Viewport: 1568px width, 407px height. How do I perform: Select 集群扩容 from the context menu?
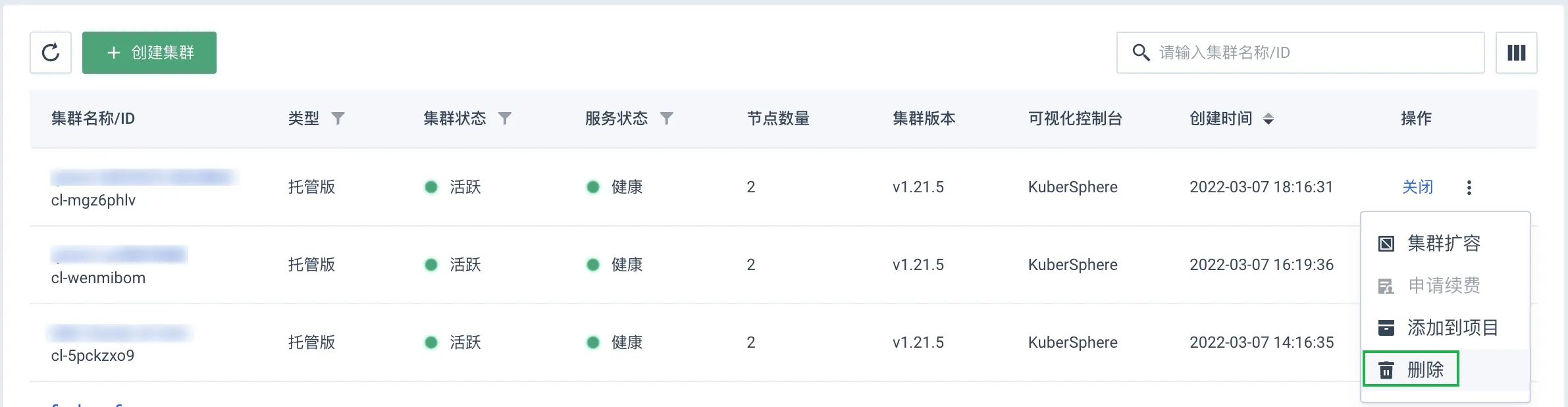[x=1444, y=244]
